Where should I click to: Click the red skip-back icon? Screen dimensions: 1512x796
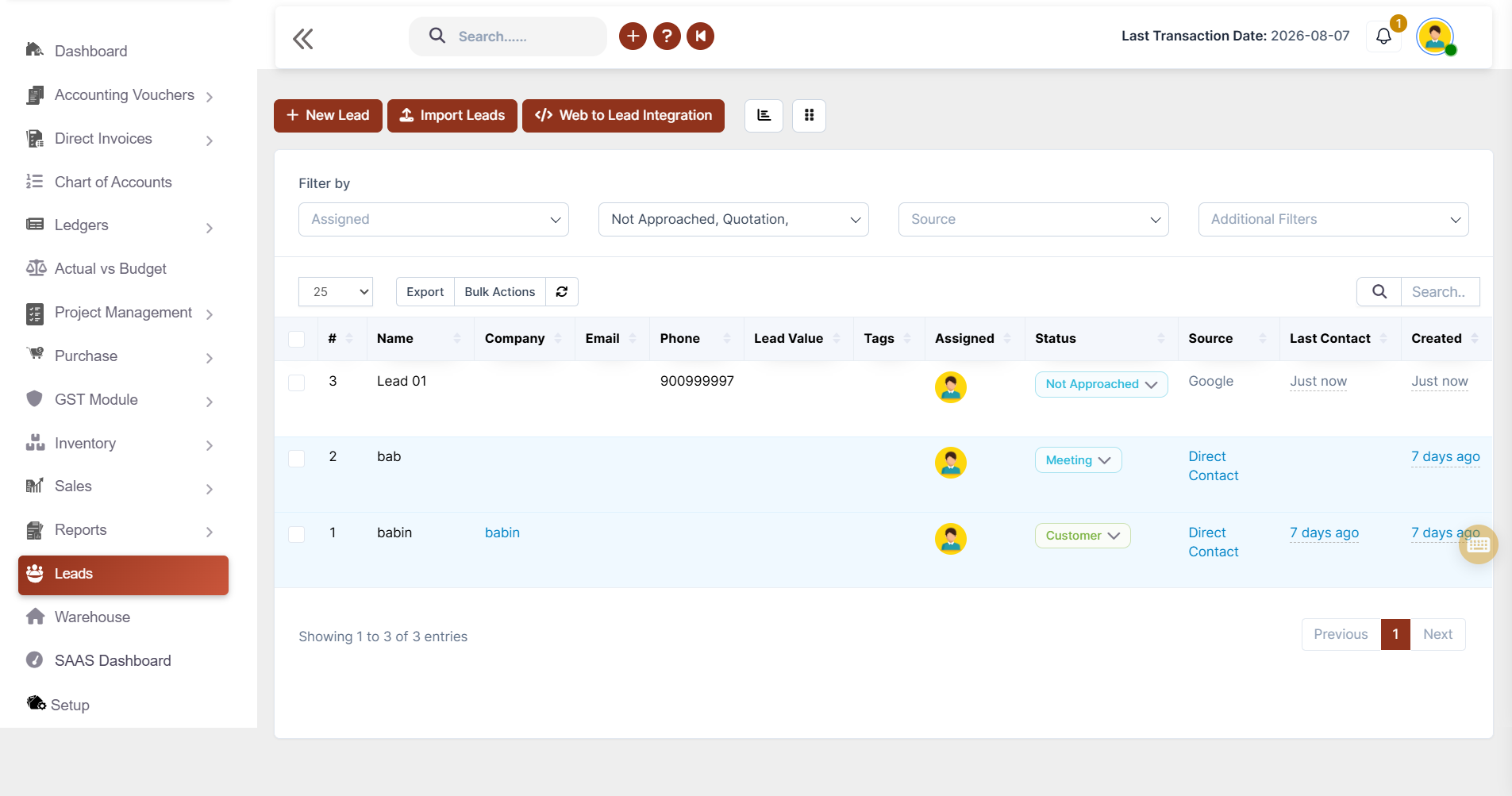(x=700, y=36)
